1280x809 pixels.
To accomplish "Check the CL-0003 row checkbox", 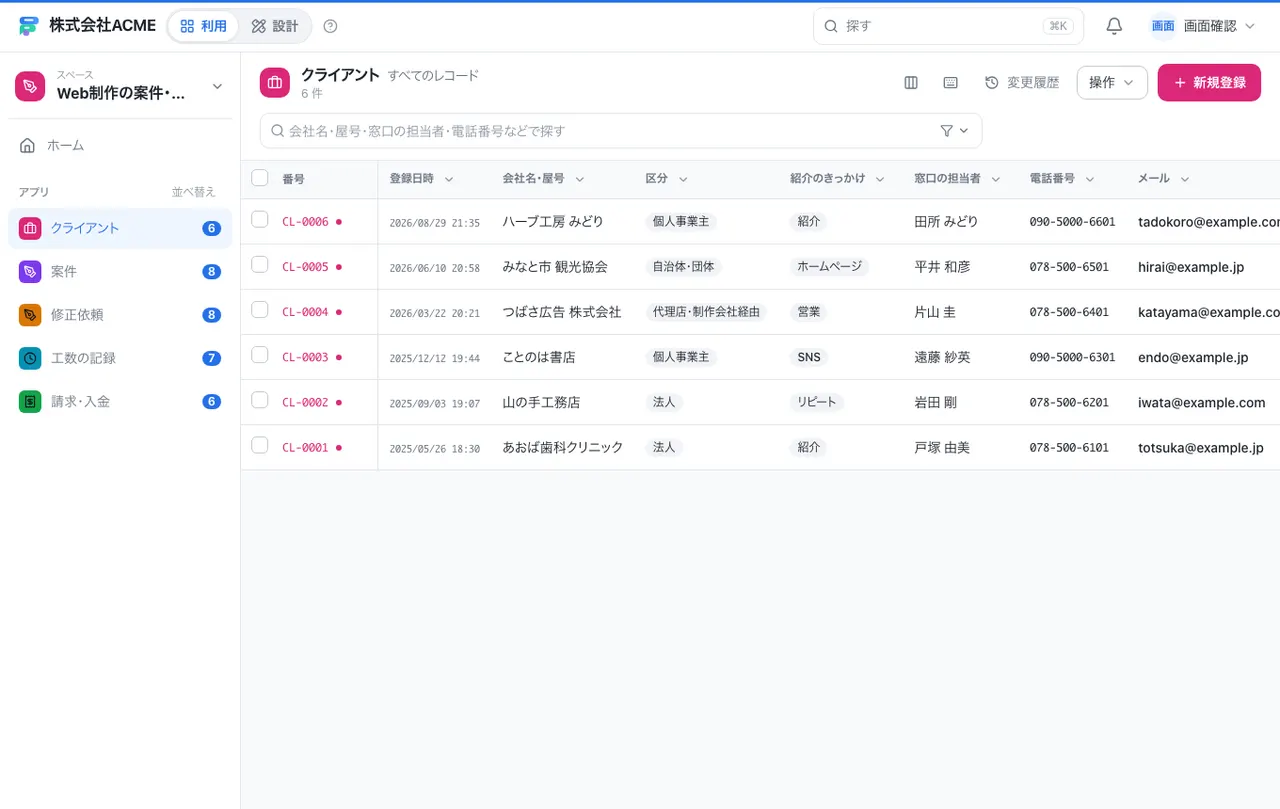I will pyautogui.click(x=260, y=354).
